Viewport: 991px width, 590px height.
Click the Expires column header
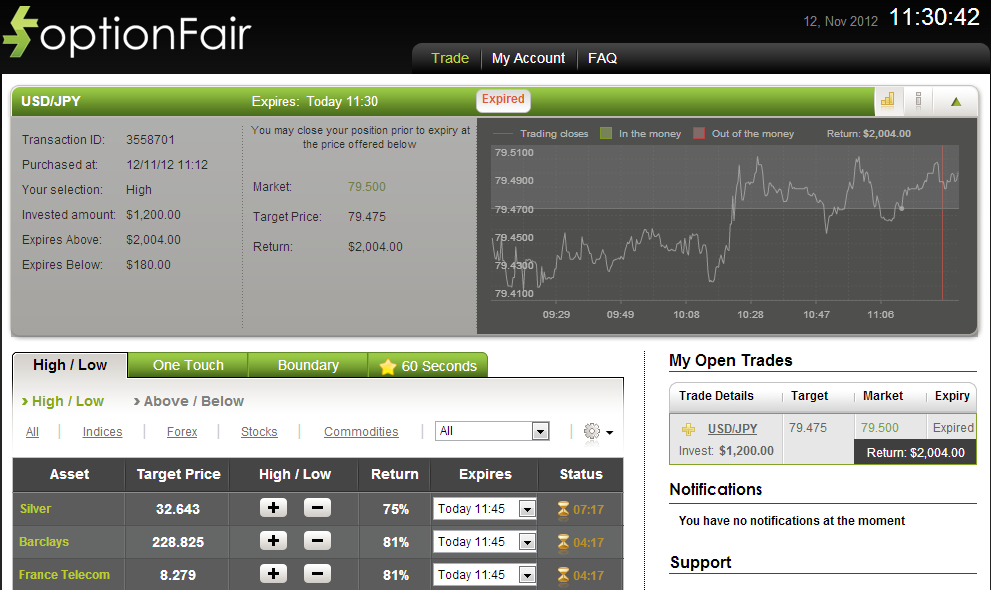(x=485, y=474)
